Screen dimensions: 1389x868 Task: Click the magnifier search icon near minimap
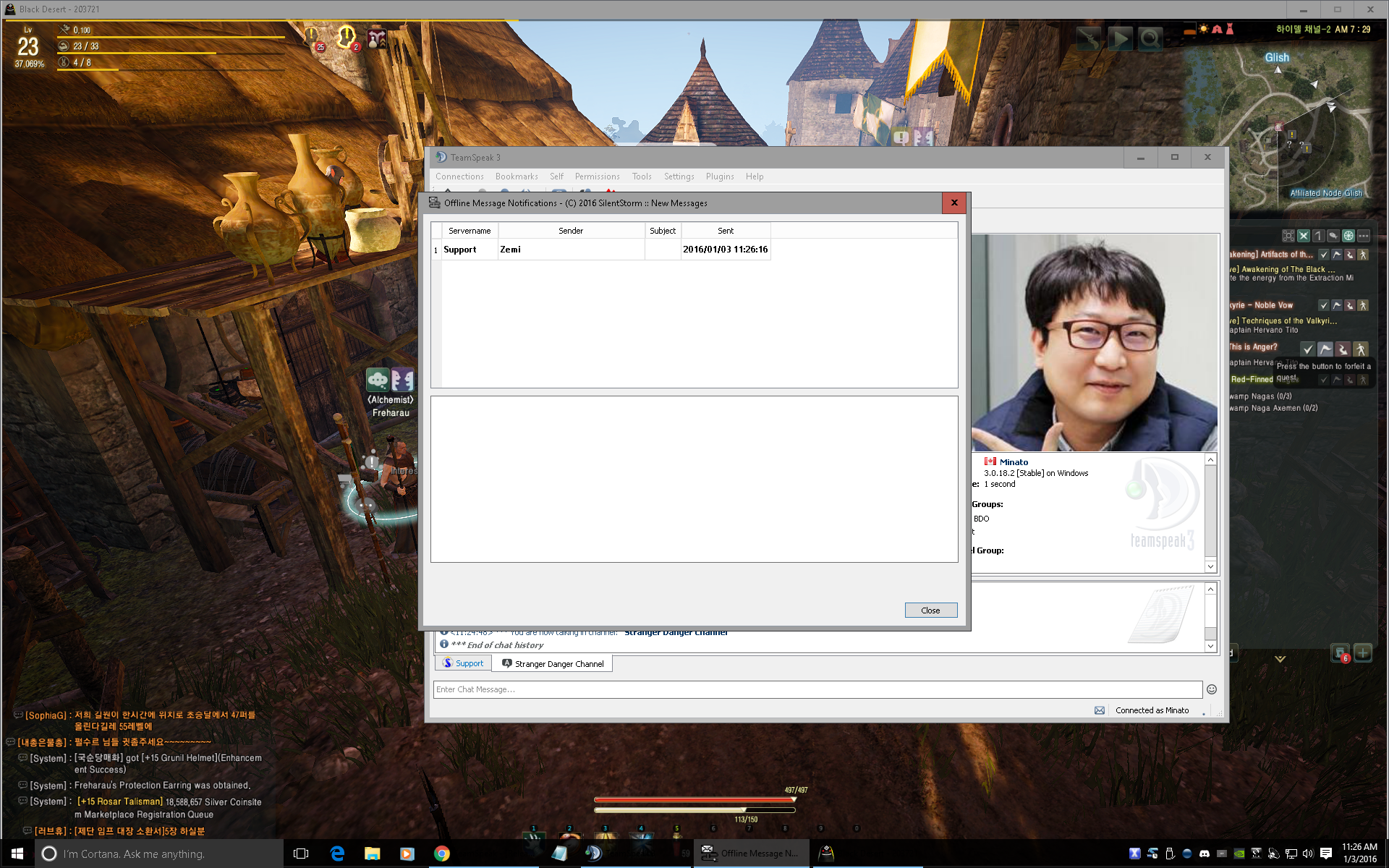point(1150,38)
